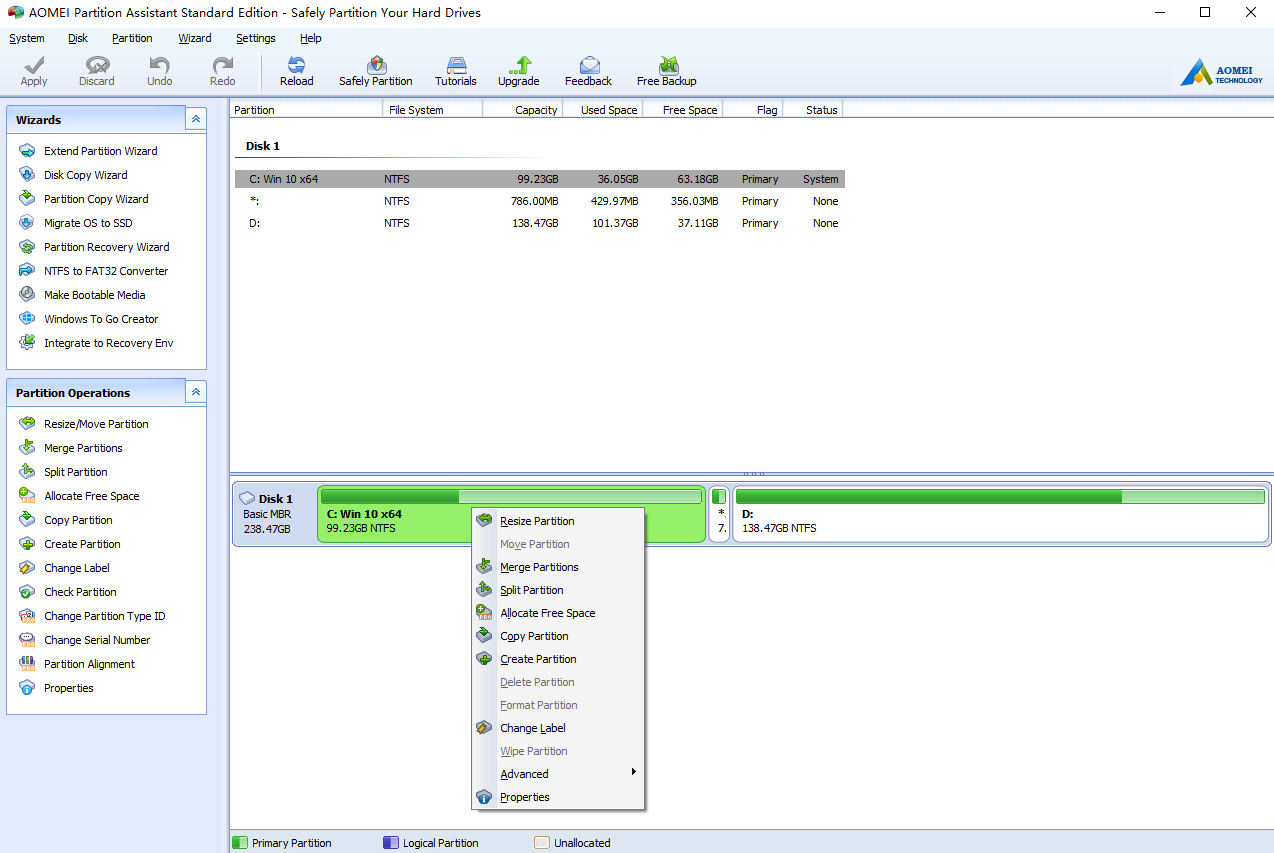Start the Extend Partition Wizard
Viewport: 1274px width, 853px height.
point(100,151)
